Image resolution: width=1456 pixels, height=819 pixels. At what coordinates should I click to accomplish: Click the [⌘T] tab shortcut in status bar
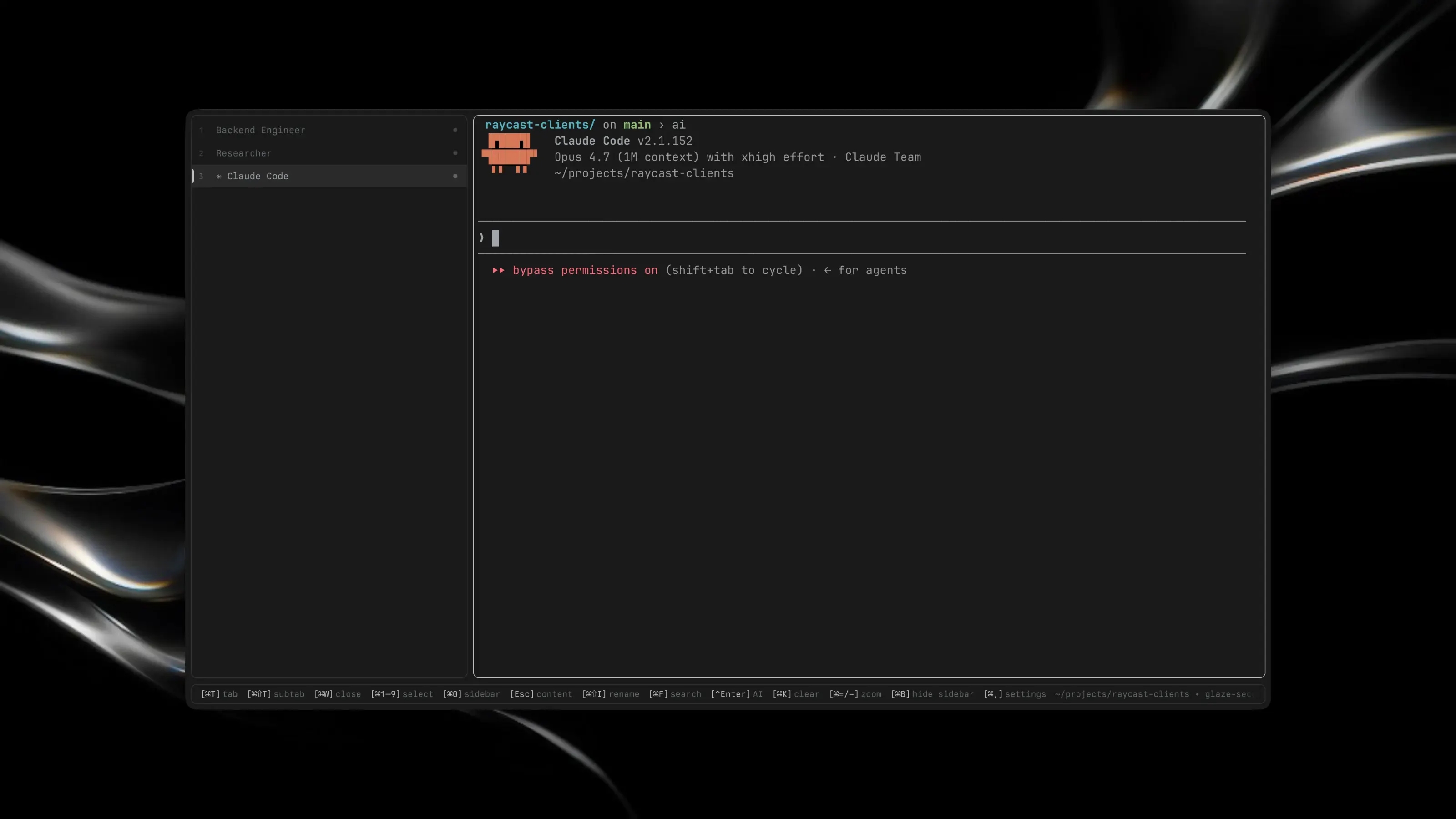click(x=219, y=694)
